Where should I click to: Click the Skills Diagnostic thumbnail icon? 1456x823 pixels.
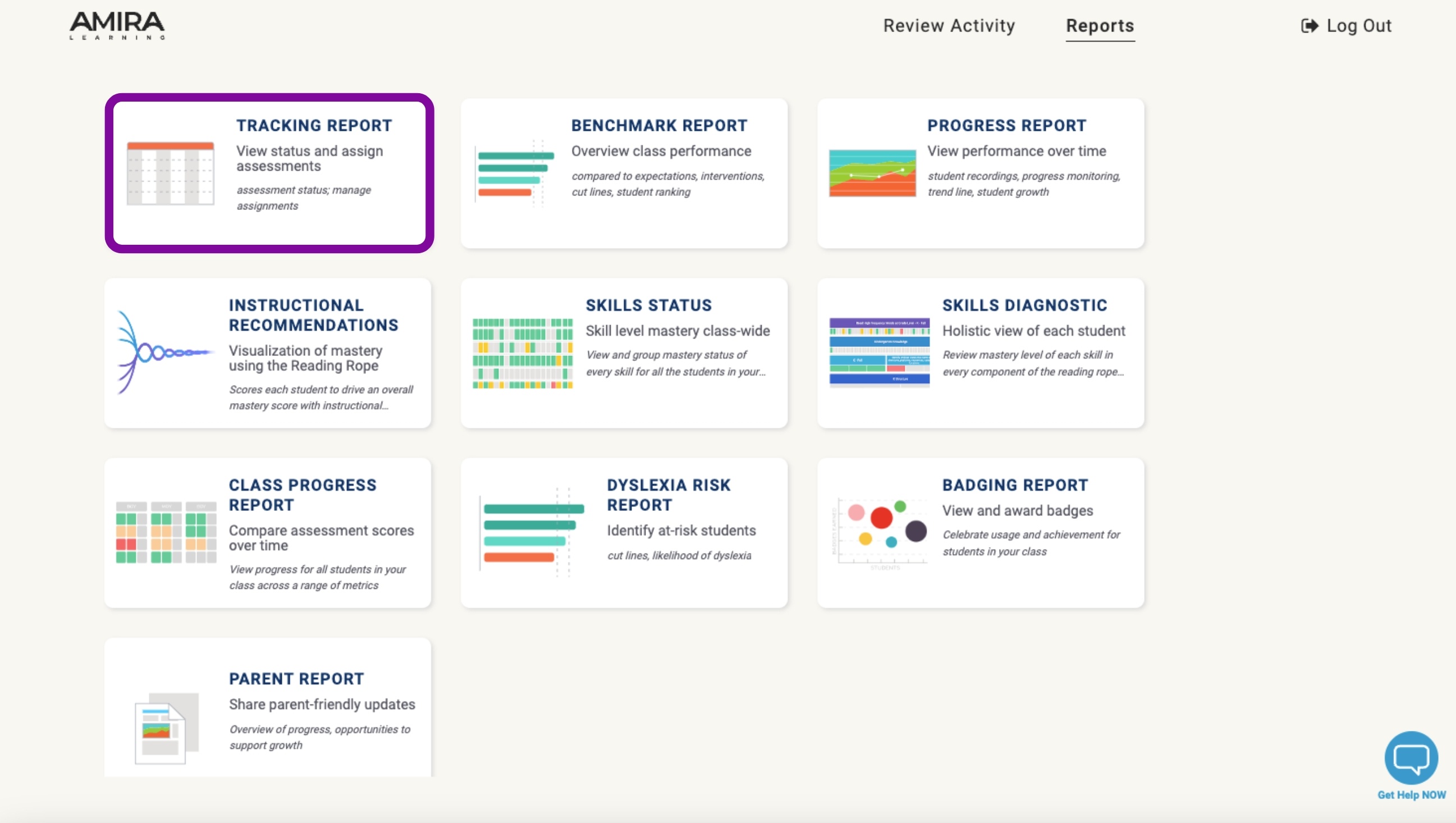coord(879,353)
